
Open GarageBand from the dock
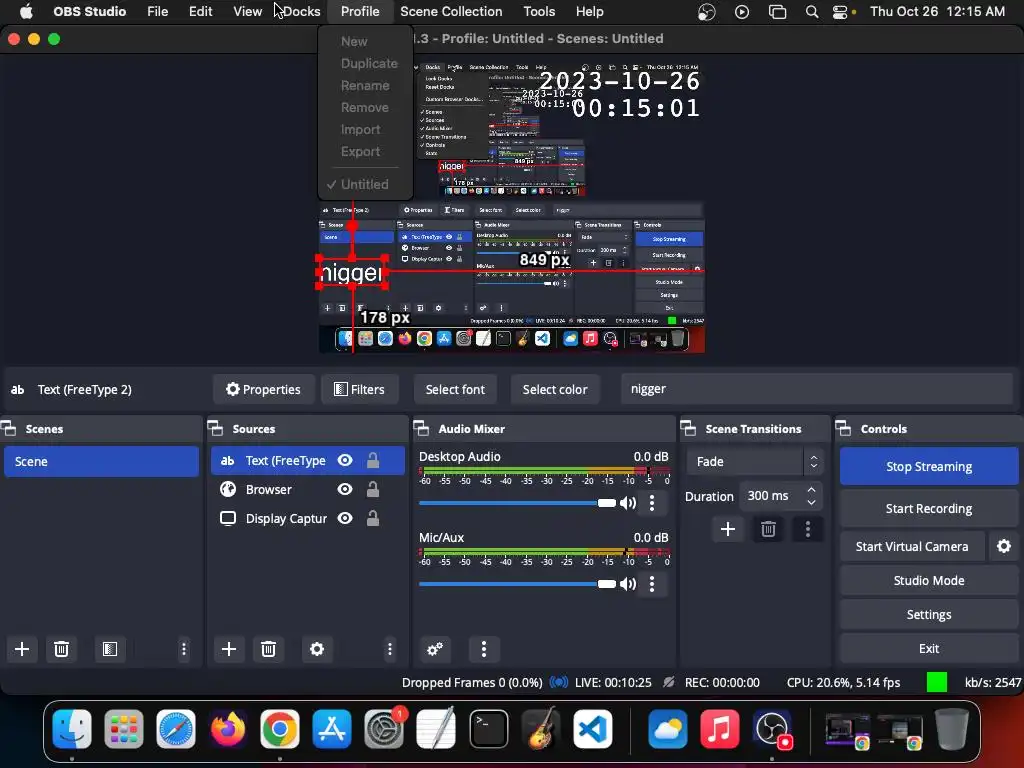(541, 728)
